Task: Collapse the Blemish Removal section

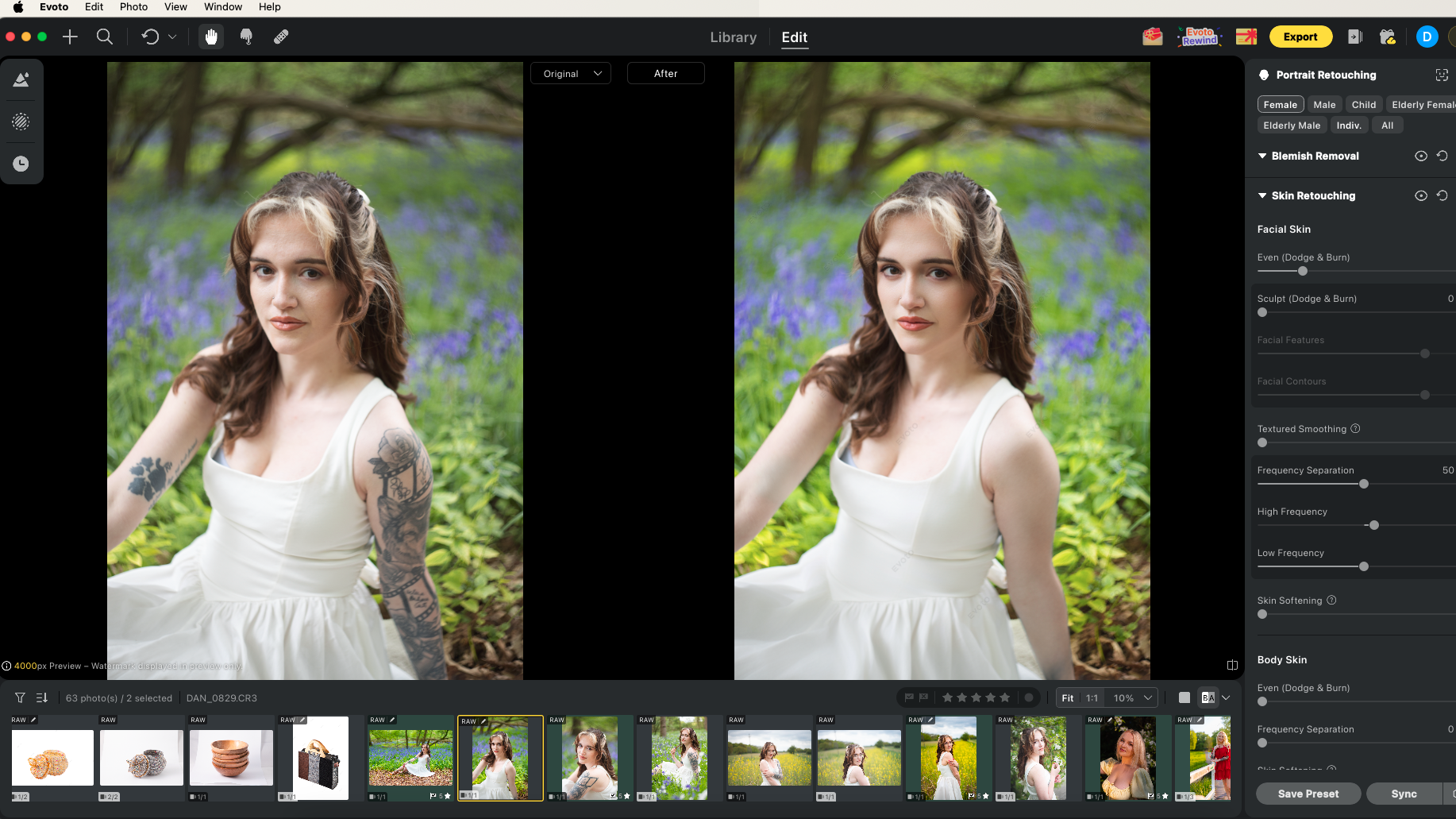Action: (1262, 156)
